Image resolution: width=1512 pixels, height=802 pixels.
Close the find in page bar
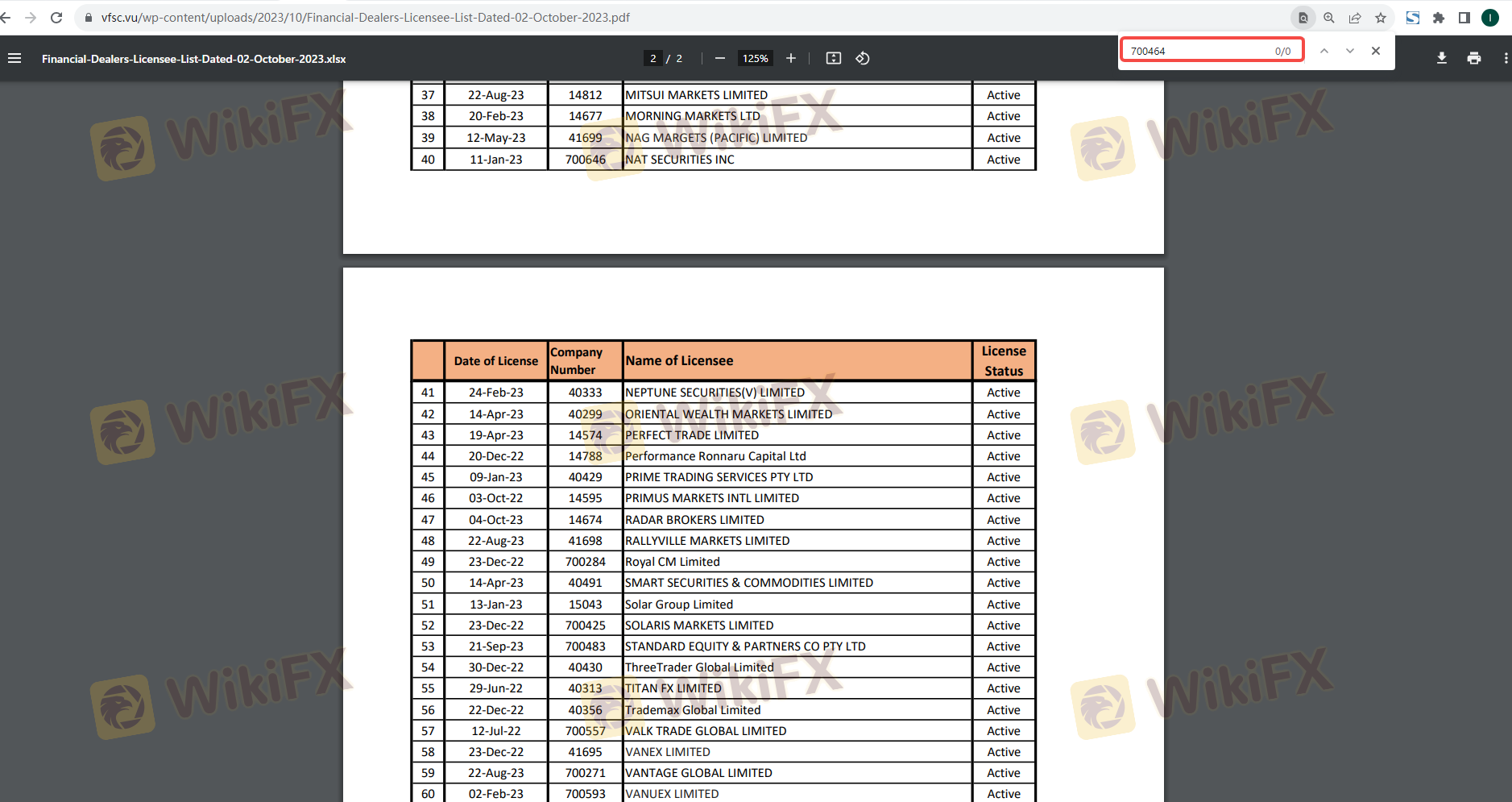tap(1376, 51)
